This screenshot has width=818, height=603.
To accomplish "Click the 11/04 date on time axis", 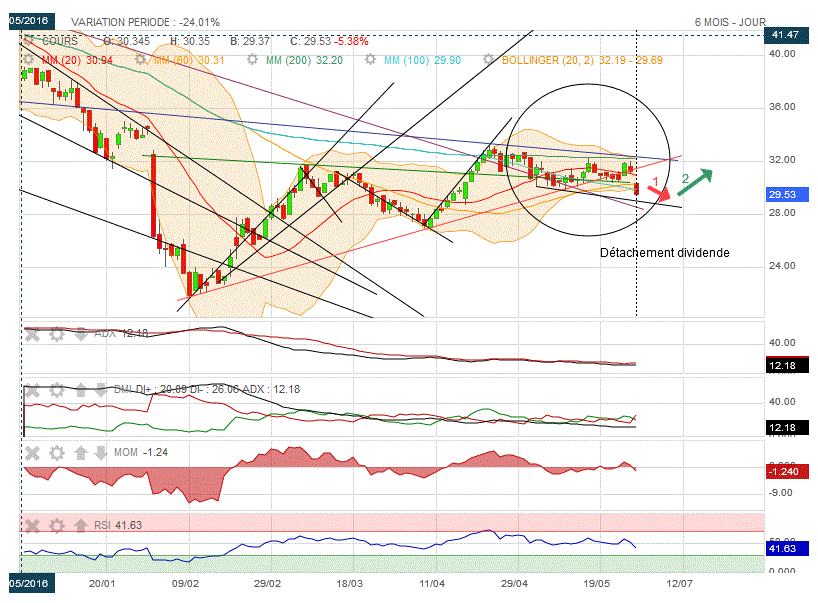I will click(x=432, y=583).
